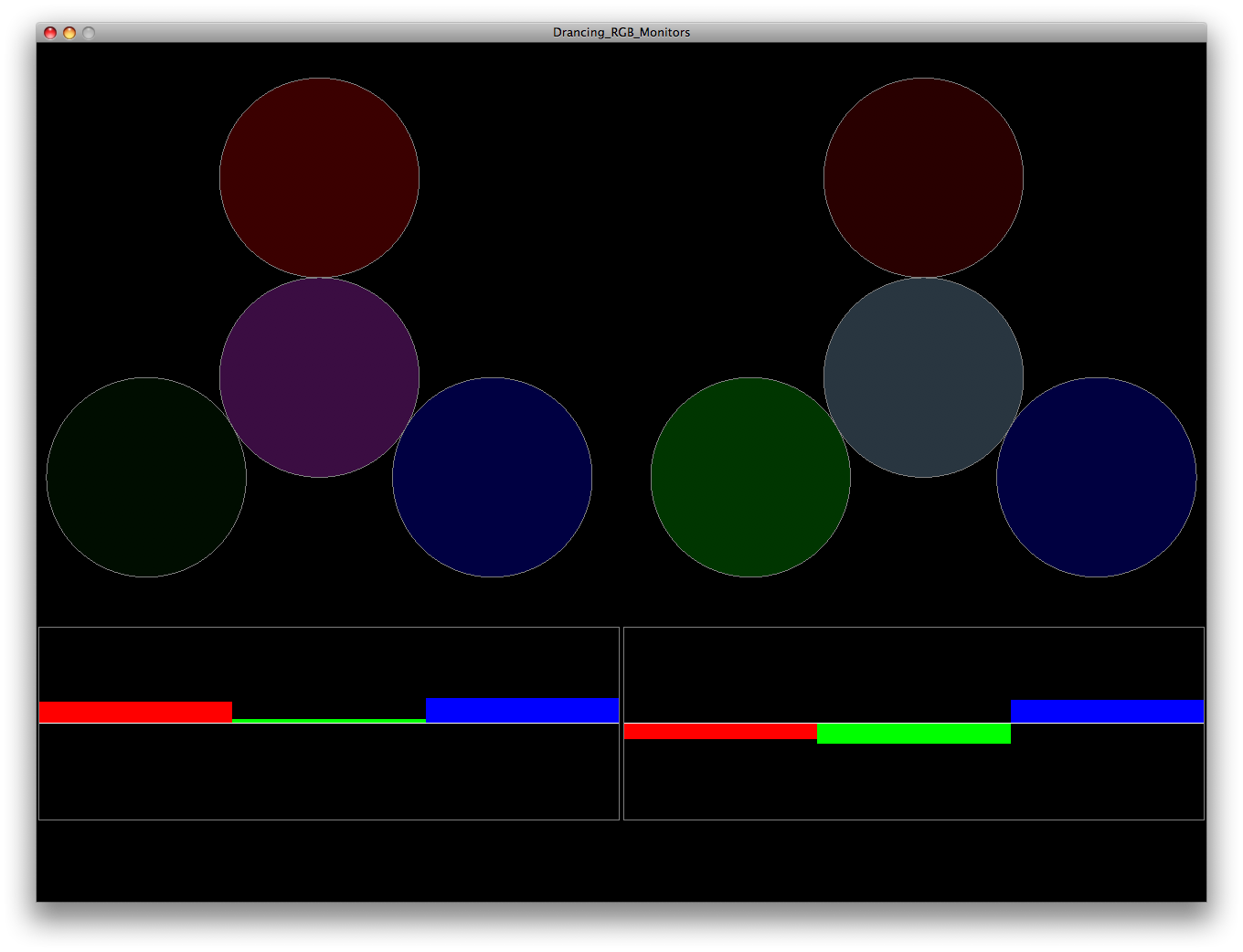Click the gray mixed-color center circle
Viewport: 1243px width, 952px height.
pyautogui.click(x=923, y=376)
